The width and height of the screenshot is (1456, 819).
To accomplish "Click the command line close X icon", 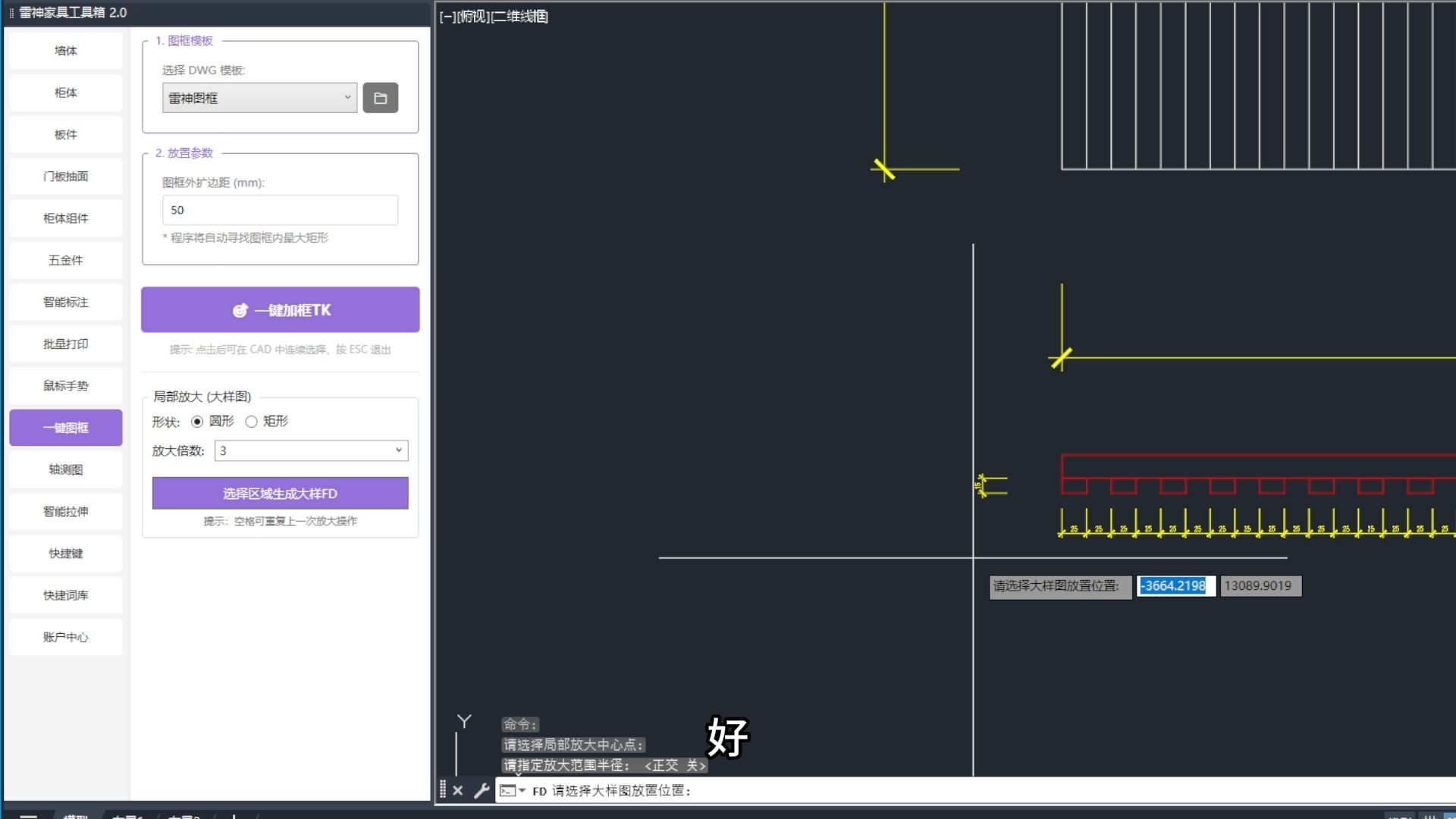I will point(457,790).
